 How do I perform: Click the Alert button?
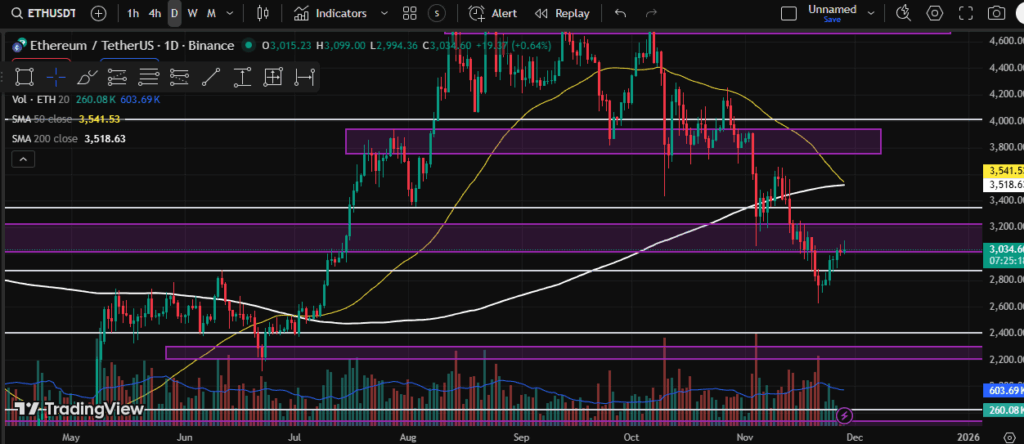[493, 13]
